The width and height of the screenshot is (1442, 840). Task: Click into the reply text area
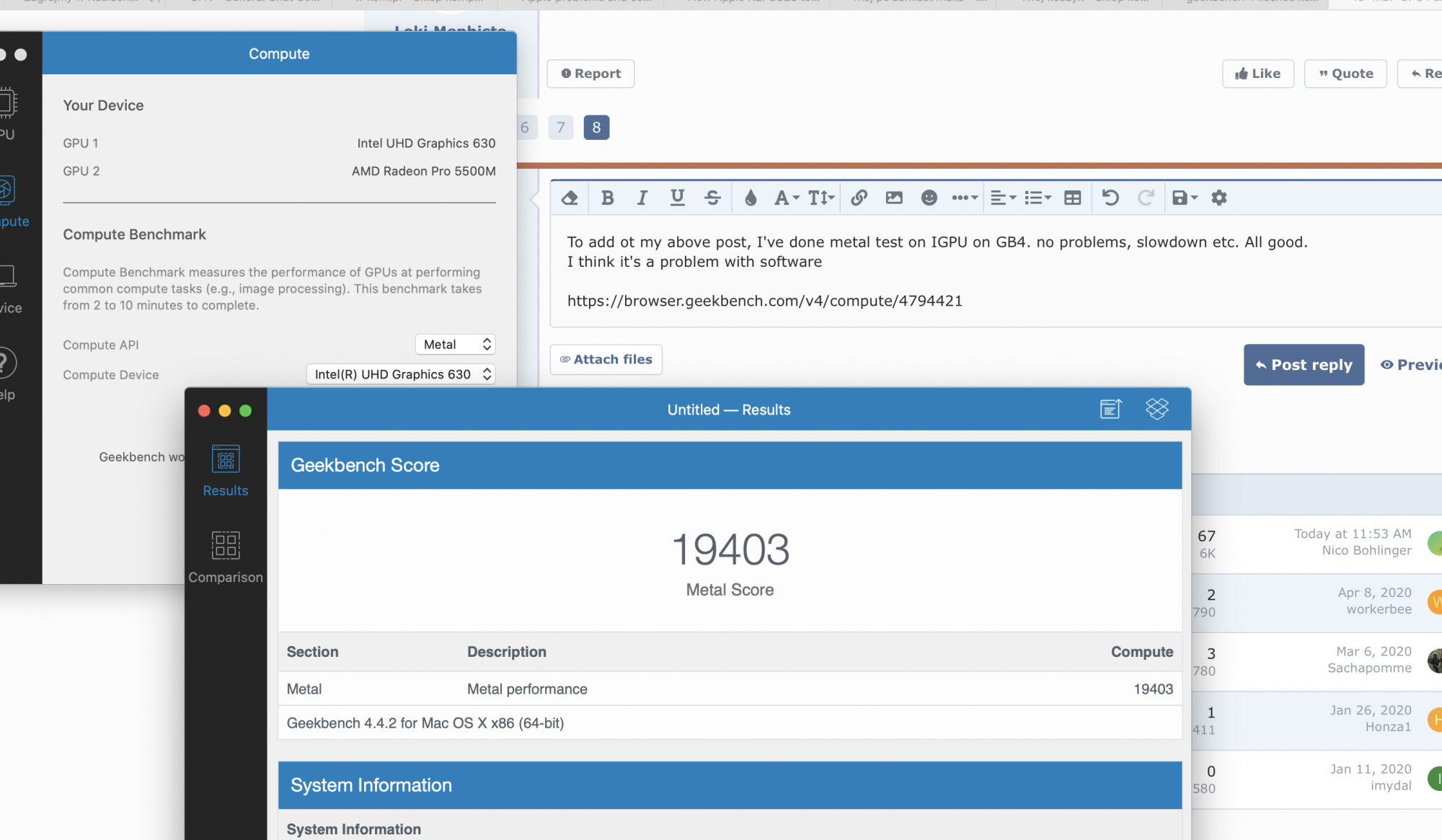(x=995, y=271)
